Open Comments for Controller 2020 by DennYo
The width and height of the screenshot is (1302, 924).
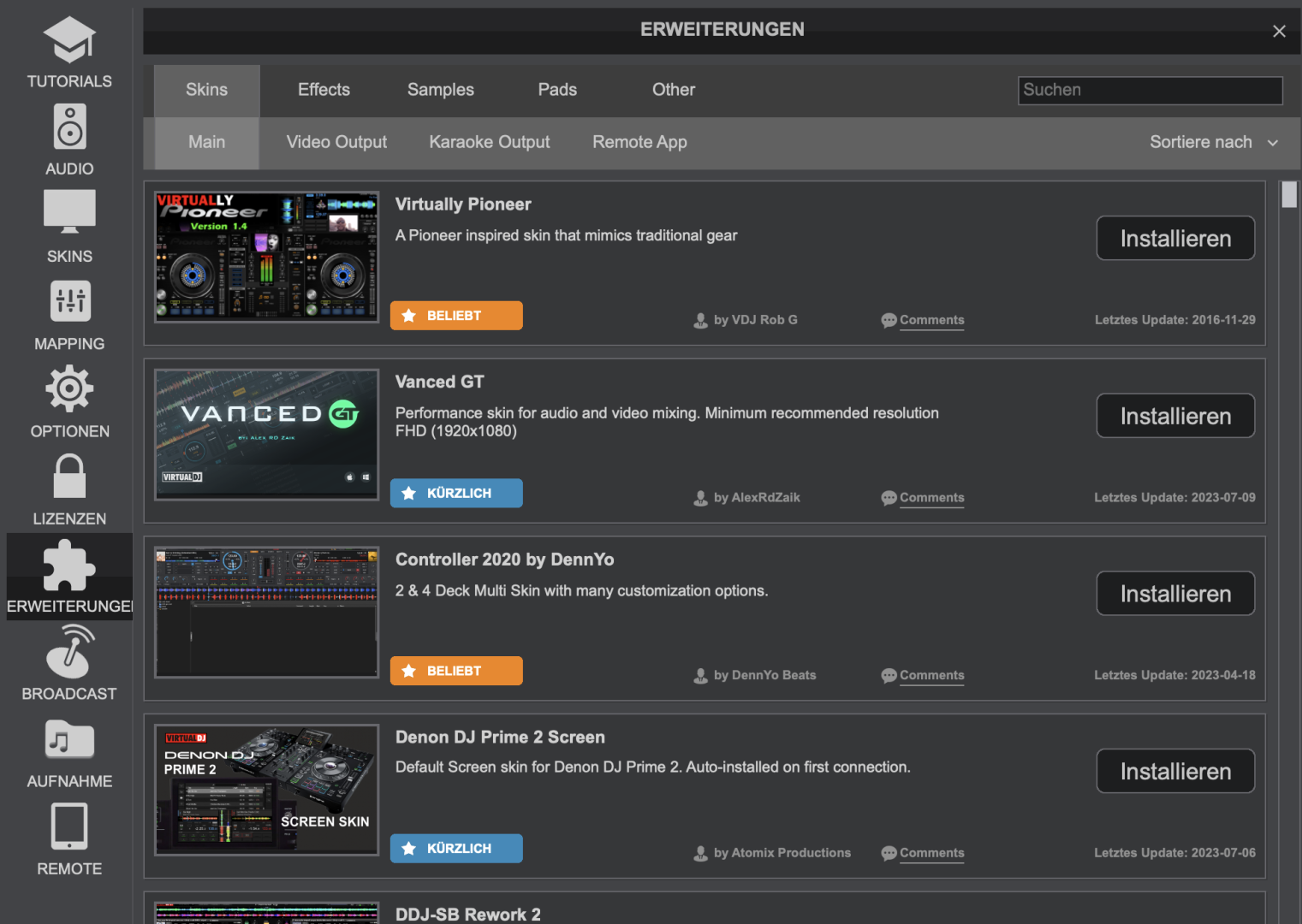pyautogui.click(x=931, y=676)
